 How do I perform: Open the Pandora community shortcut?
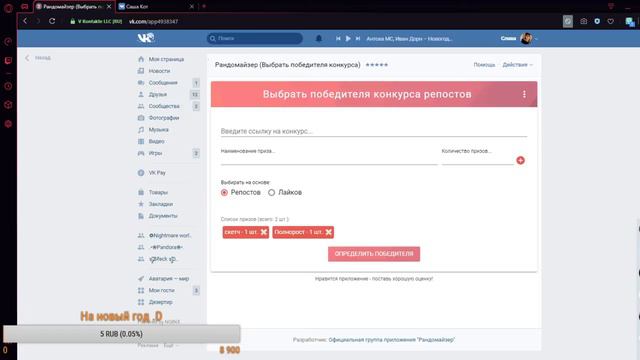[x=166, y=247]
